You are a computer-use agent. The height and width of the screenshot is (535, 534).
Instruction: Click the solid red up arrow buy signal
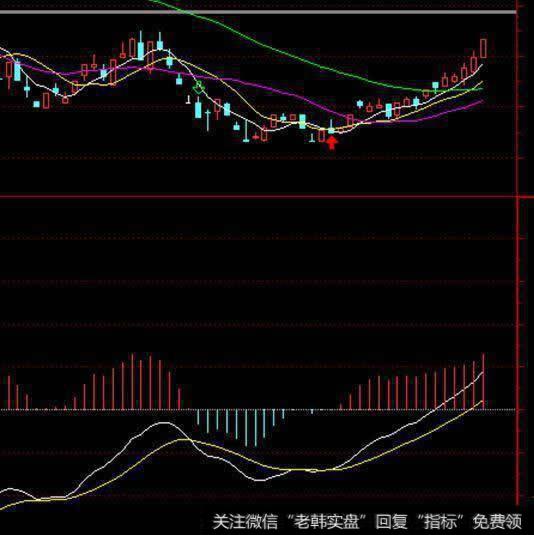(332, 143)
